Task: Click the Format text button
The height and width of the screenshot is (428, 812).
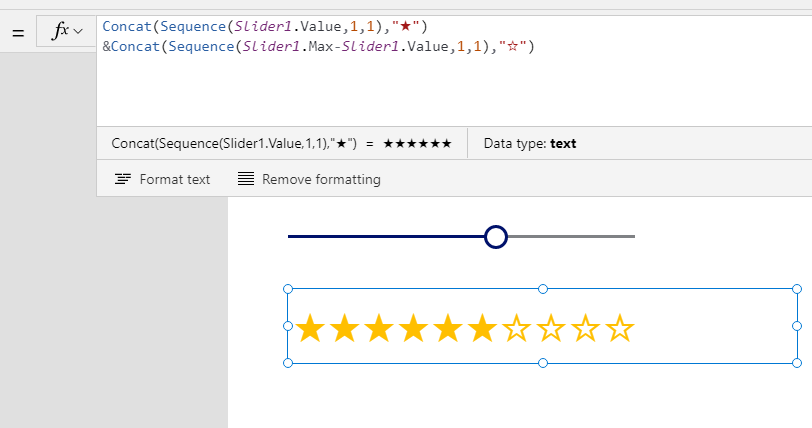Action: click(162, 179)
